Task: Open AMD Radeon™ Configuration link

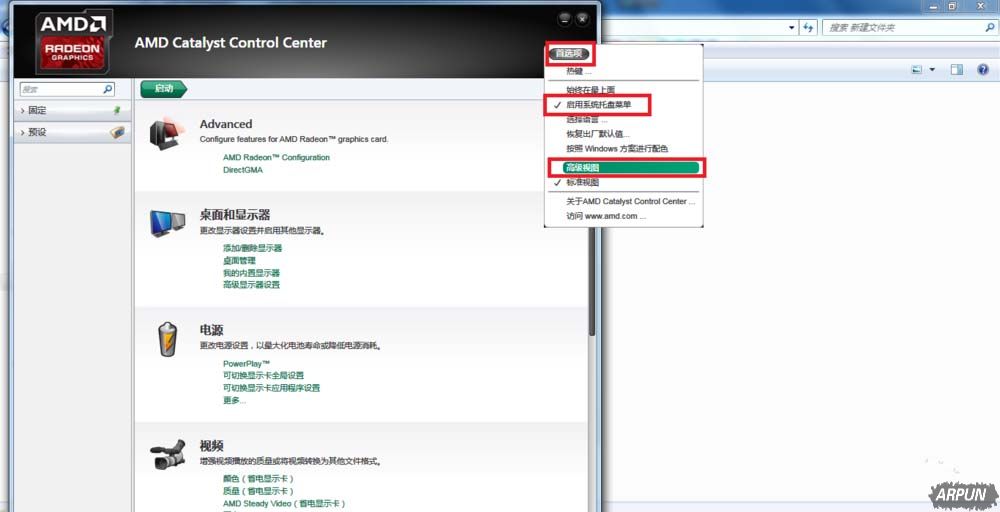Action: click(276, 157)
